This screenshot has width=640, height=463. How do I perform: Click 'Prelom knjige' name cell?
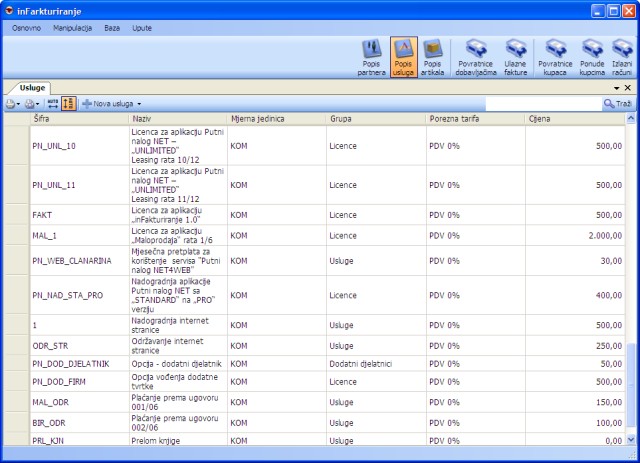pos(178,440)
